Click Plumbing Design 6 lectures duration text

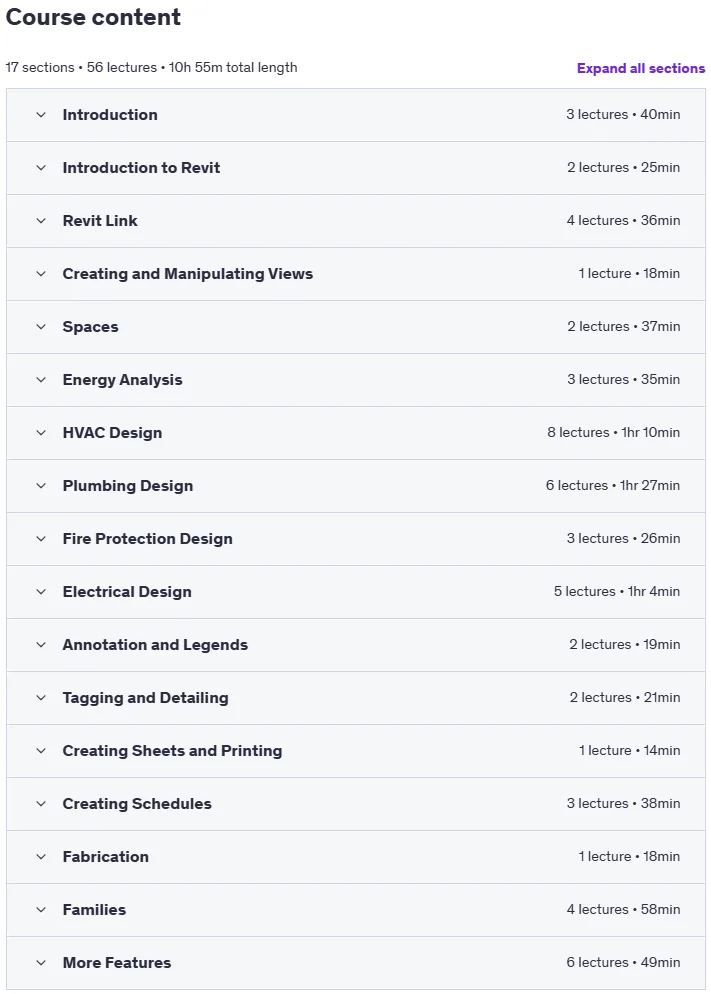pos(613,486)
